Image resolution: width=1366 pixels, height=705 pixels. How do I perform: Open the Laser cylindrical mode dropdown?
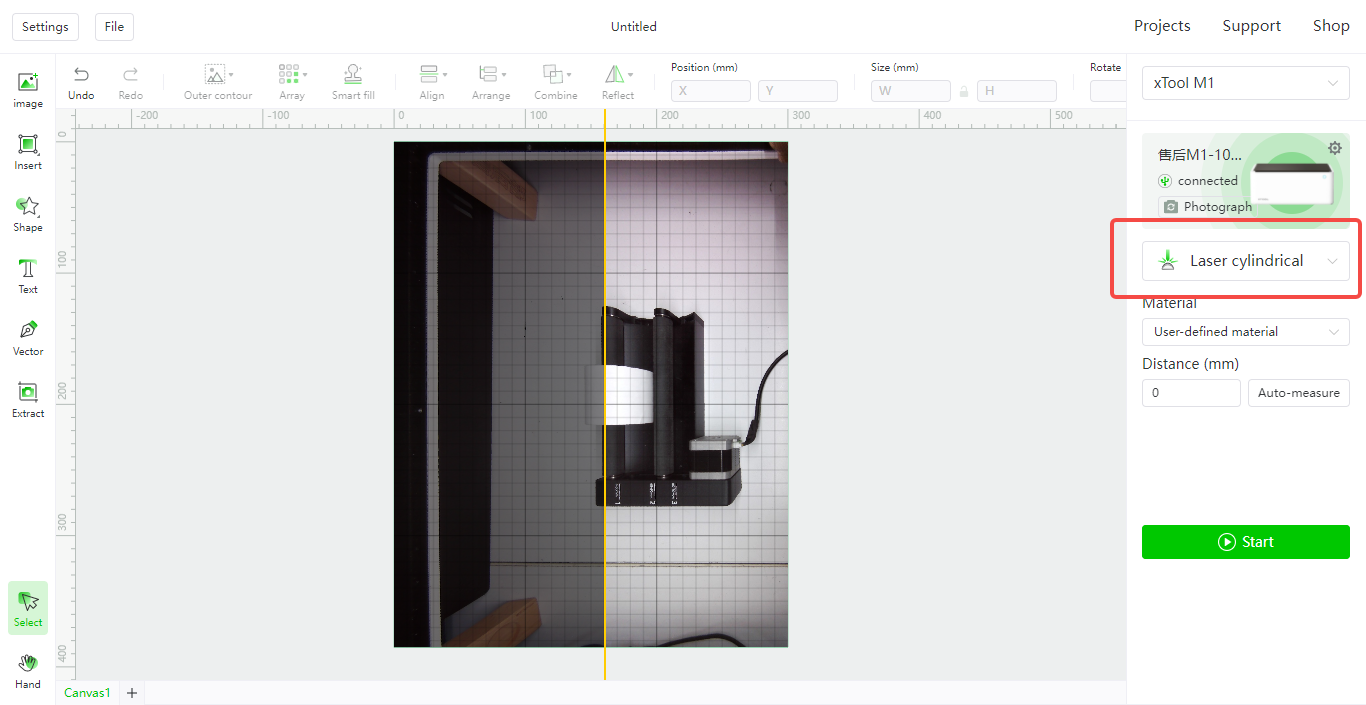(x=1245, y=261)
